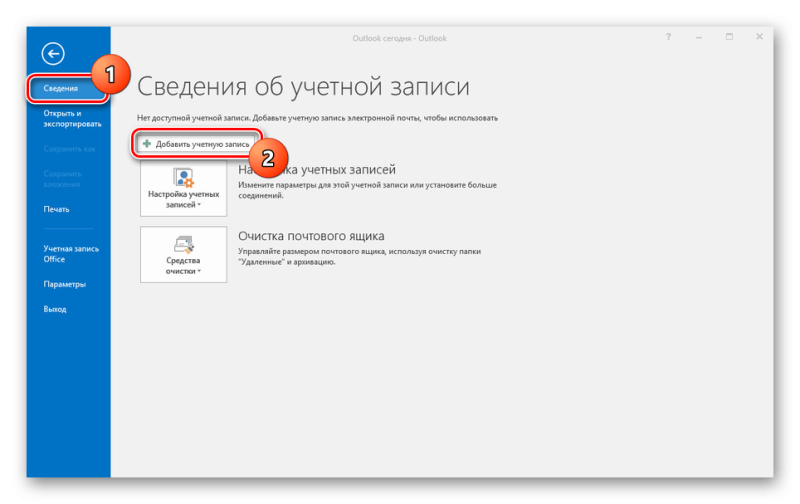800x504 pixels.
Task: Open Параметры from the sidebar
Action: 64,284
